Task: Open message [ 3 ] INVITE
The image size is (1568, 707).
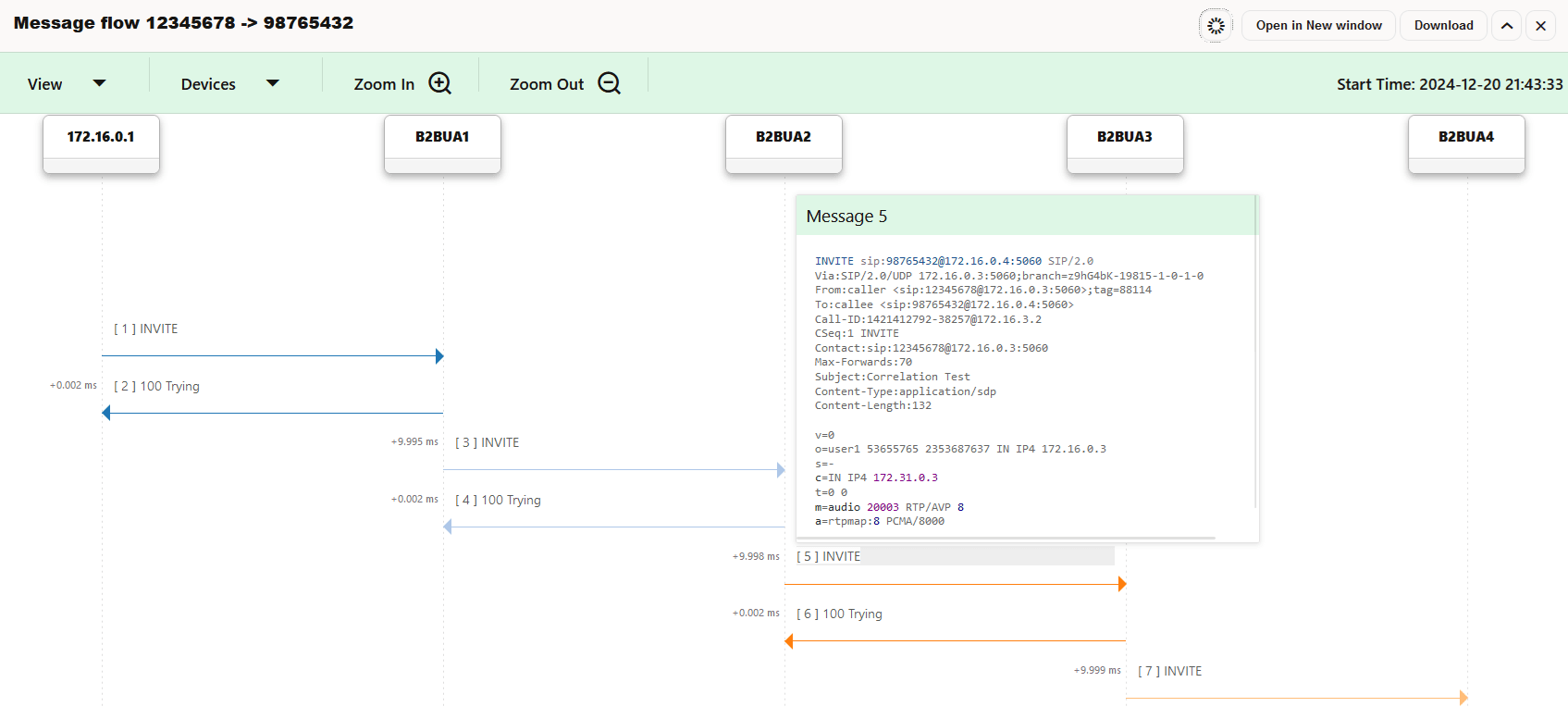Action: pyautogui.click(x=488, y=442)
